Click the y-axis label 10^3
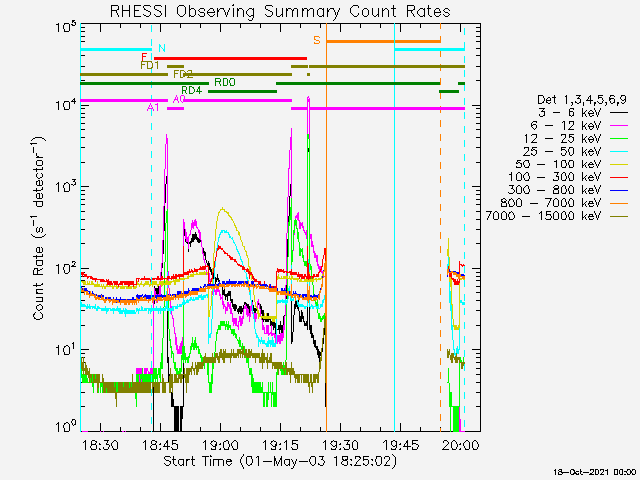Viewport: 640px width, 480px height. click(x=66, y=187)
